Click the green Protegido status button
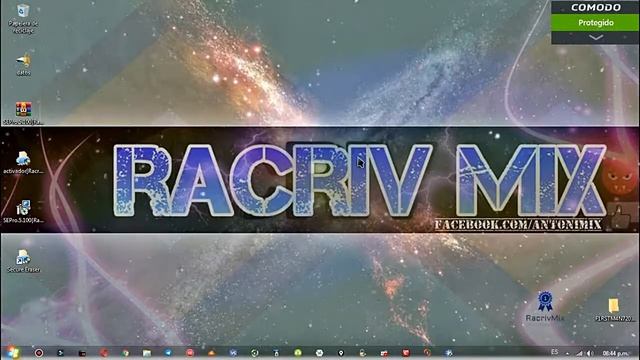Image resolution: width=640 pixels, height=360 pixels. click(595, 22)
